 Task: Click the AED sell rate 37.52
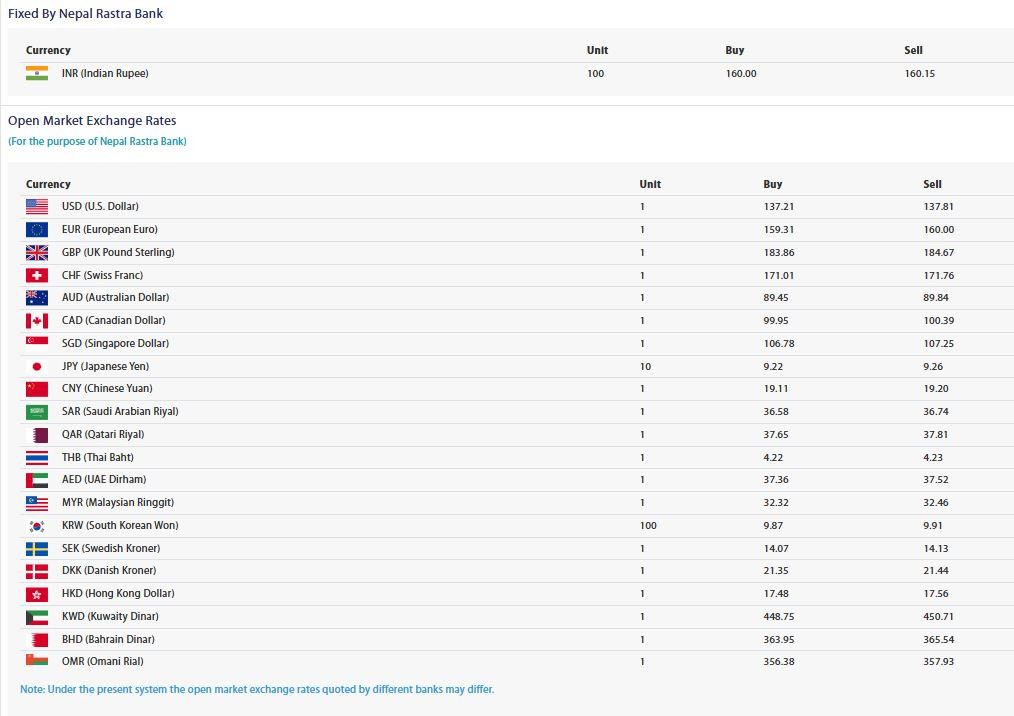pos(936,480)
